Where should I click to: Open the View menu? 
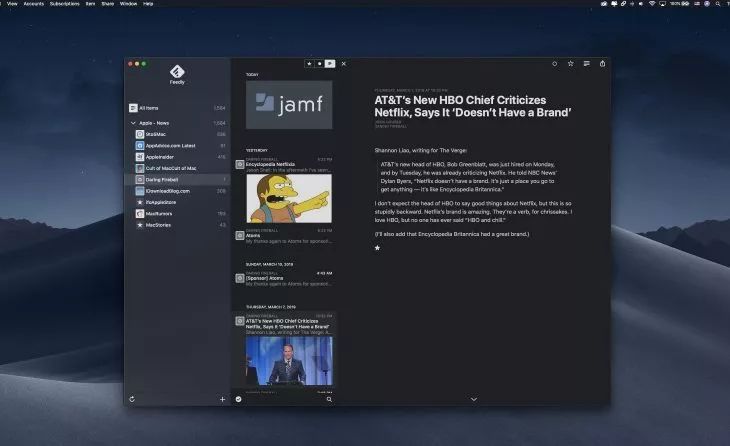13,3
